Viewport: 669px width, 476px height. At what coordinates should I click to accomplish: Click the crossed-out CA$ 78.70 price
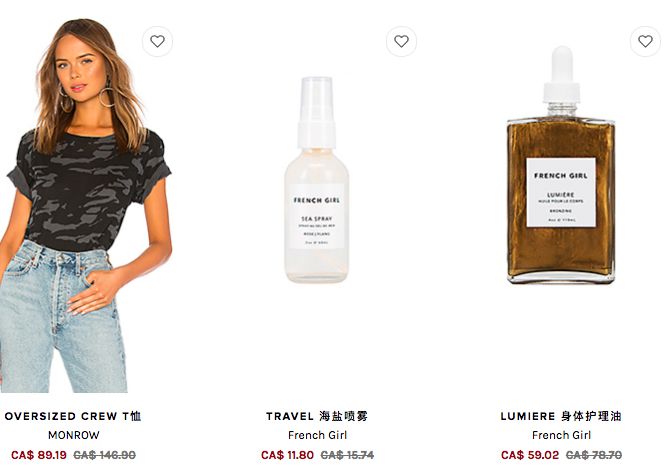pyautogui.click(x=594, y=455)
